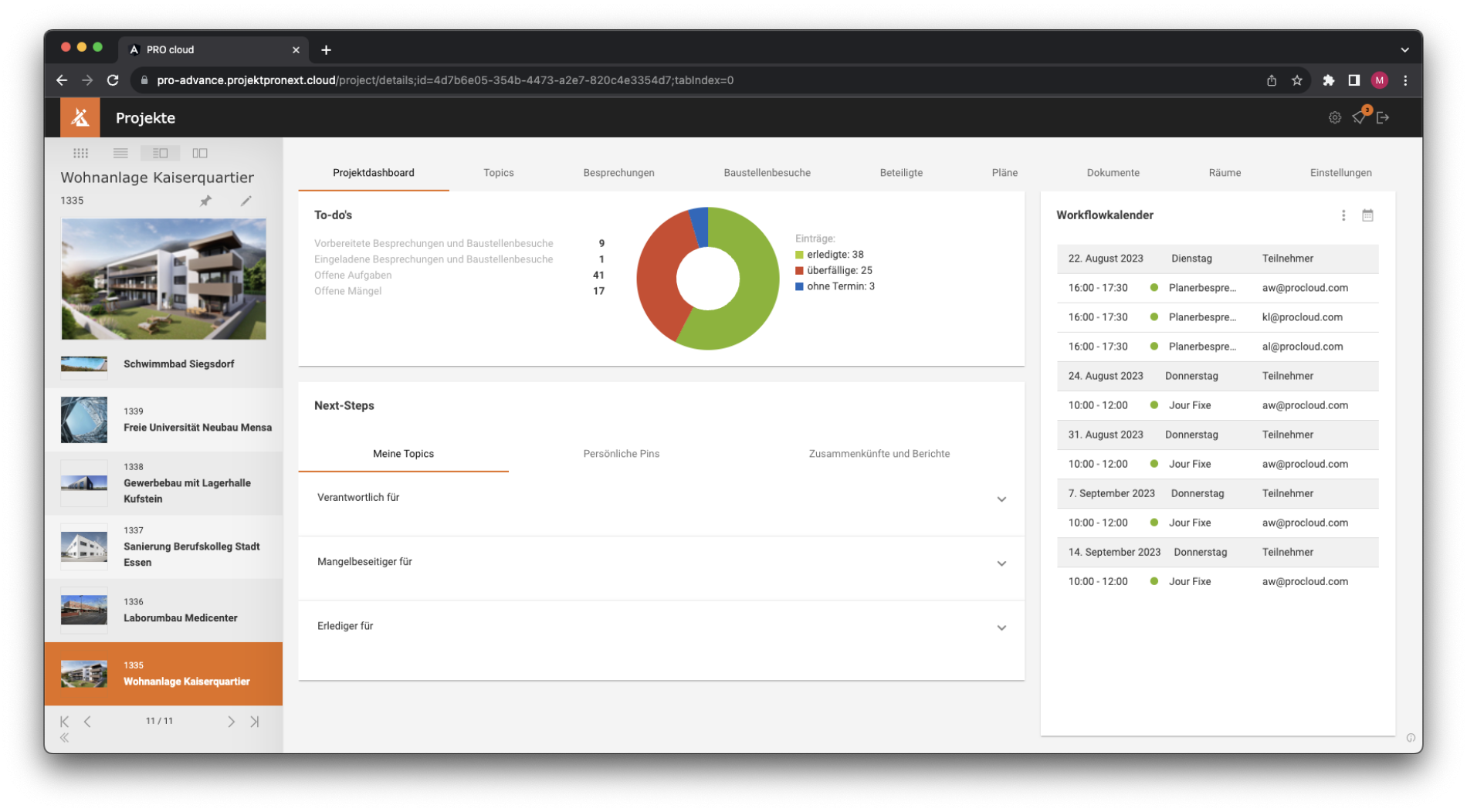Select project Schwimmbad Siegsdorf
This screenshot has height=812, width=1467.
click(x=164, y=364)
